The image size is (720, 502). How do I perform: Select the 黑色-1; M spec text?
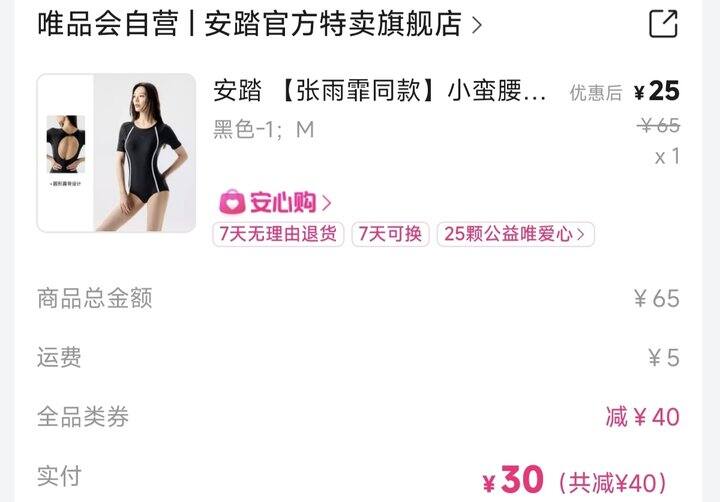[264, 129]
